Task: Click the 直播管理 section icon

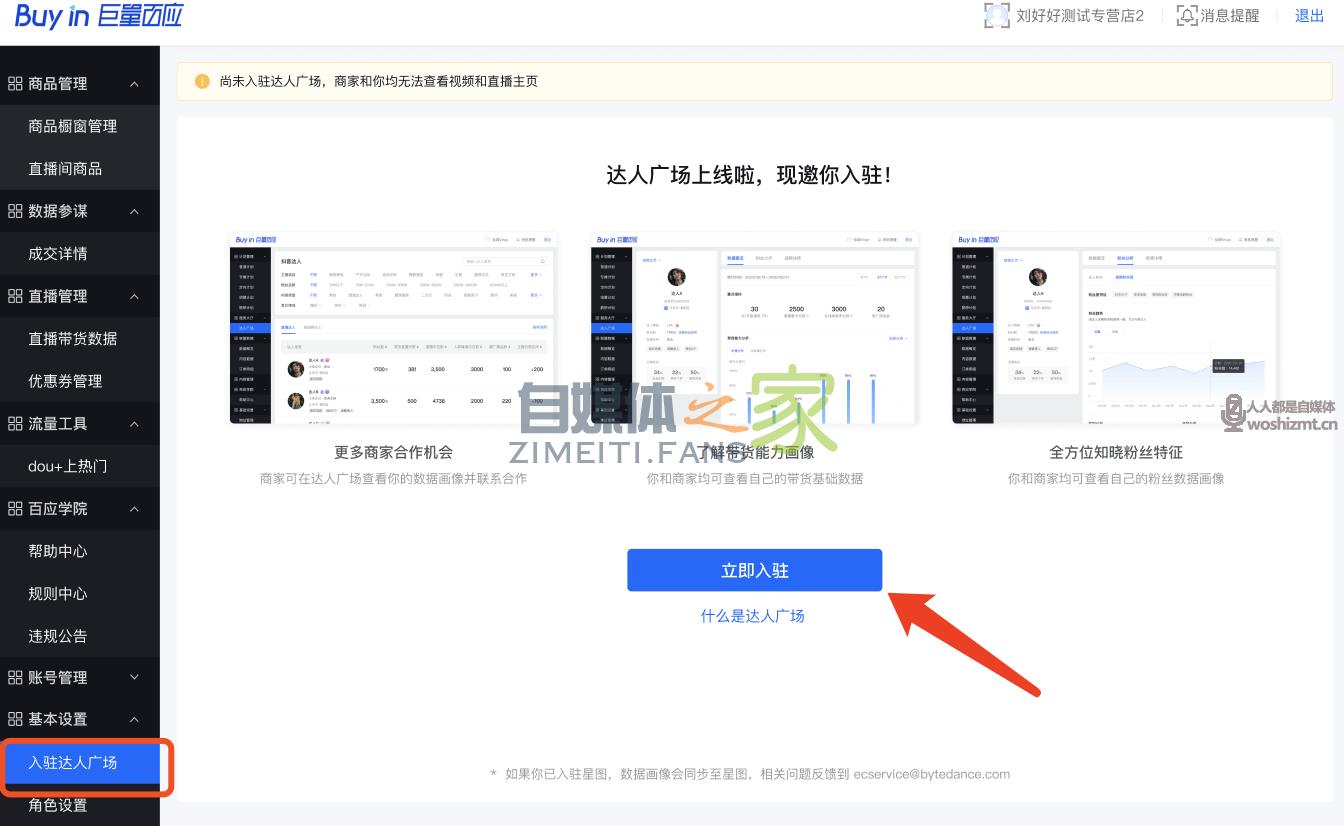Action: (x=15, y=296)
